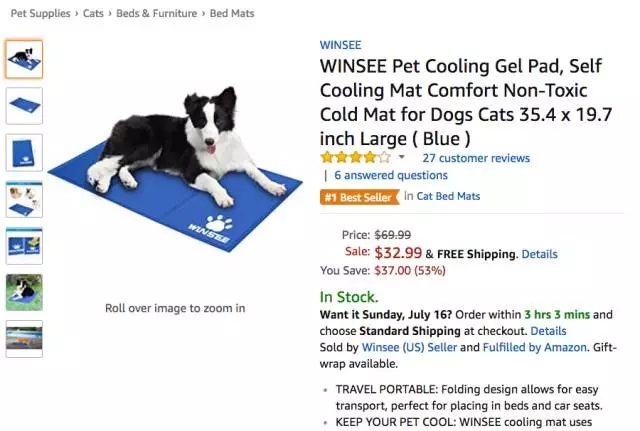The width and height of the screenshot is (640, 431).
Task: Click the star rating icons
Action: point(356,157)
